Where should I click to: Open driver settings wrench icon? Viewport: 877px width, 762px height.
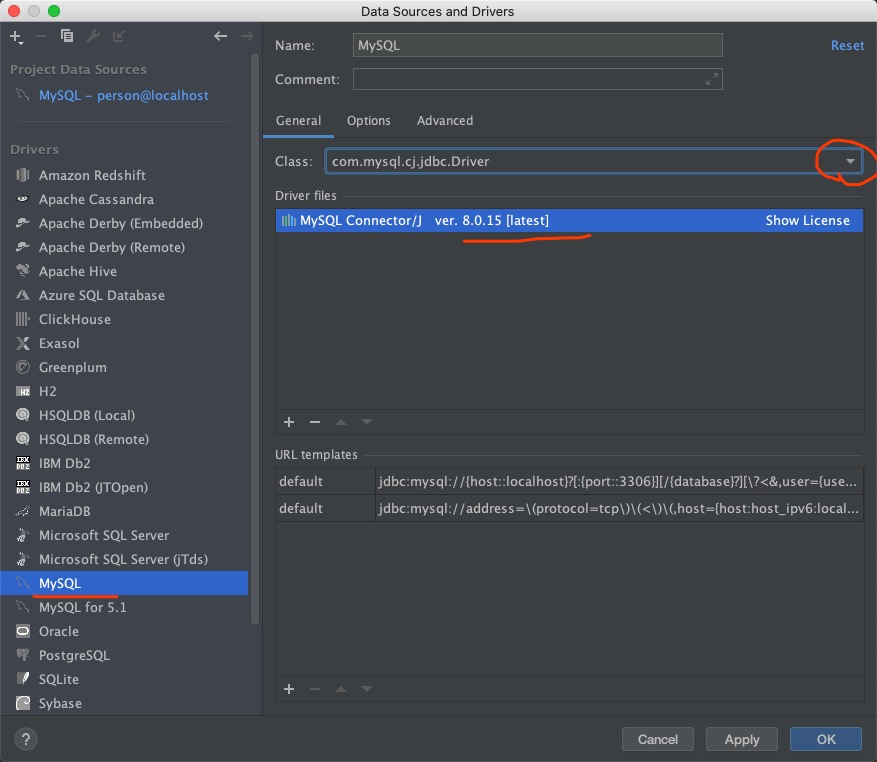[93, 36]
